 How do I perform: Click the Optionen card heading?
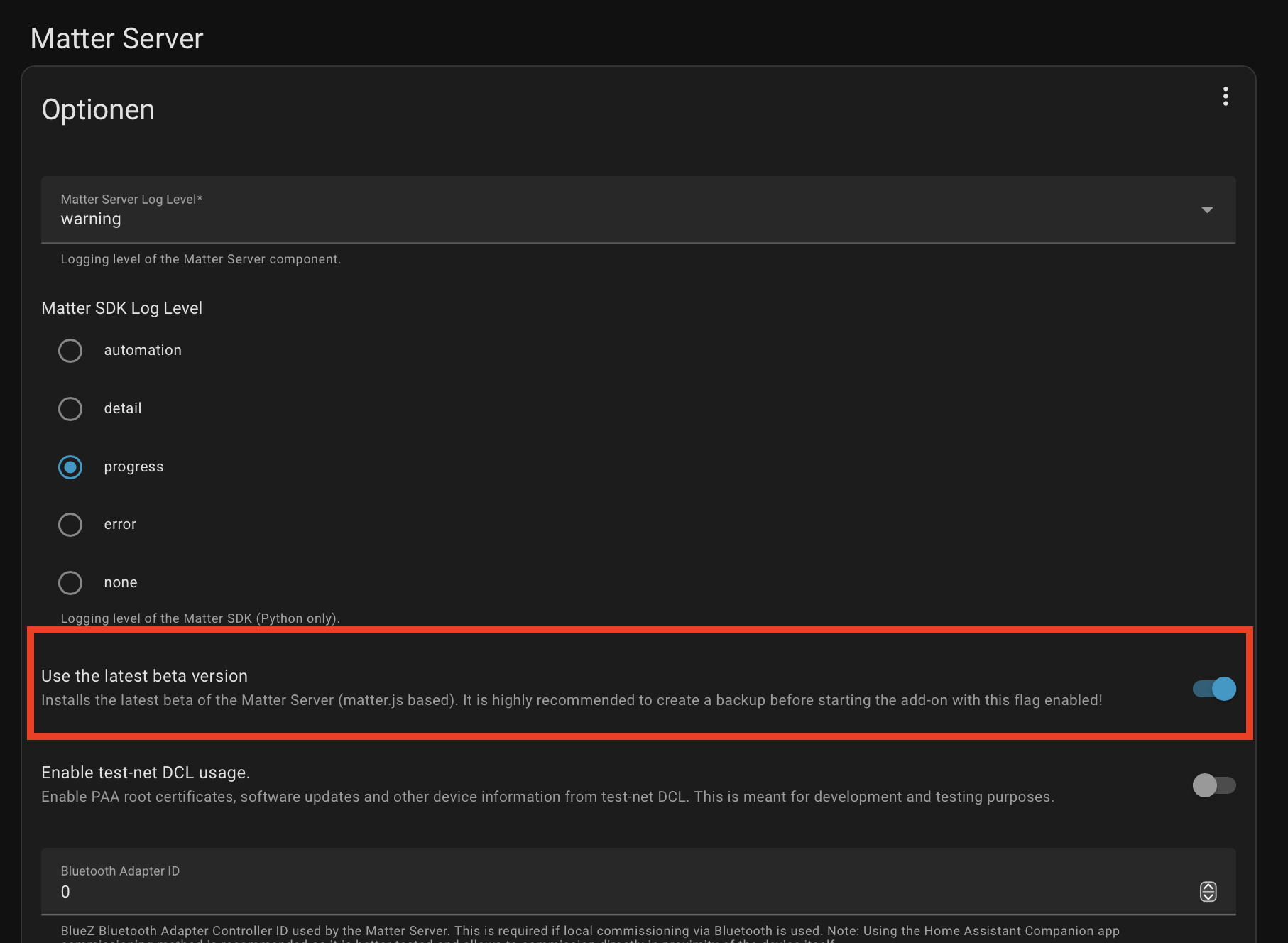tap(98, 110)
